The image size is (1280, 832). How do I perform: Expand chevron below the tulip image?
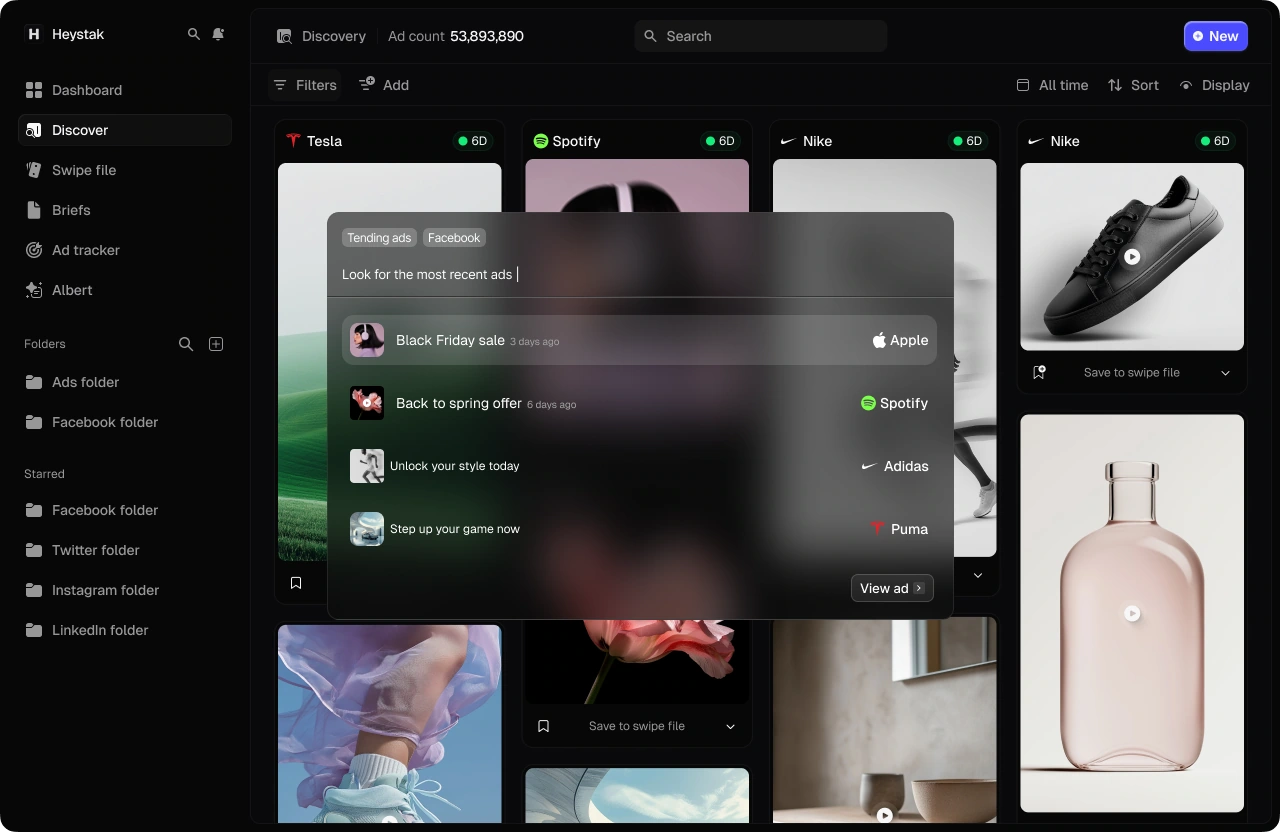[731, 727]
